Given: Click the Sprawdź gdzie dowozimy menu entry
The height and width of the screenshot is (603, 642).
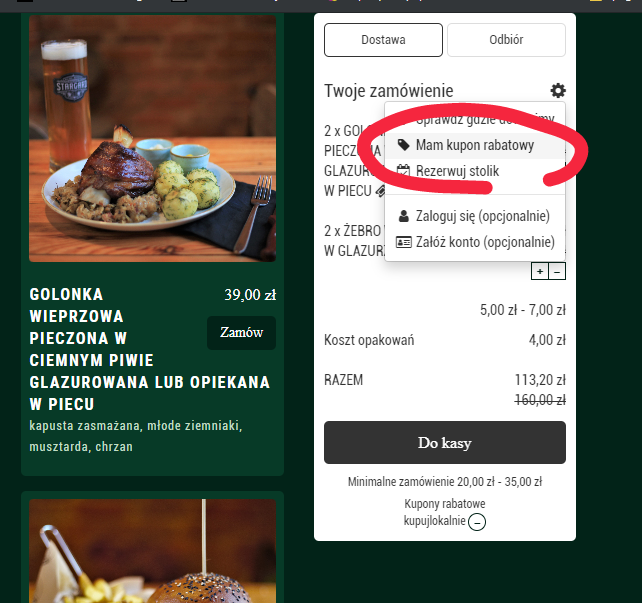Looking at the screenshot, I should 475,119.
